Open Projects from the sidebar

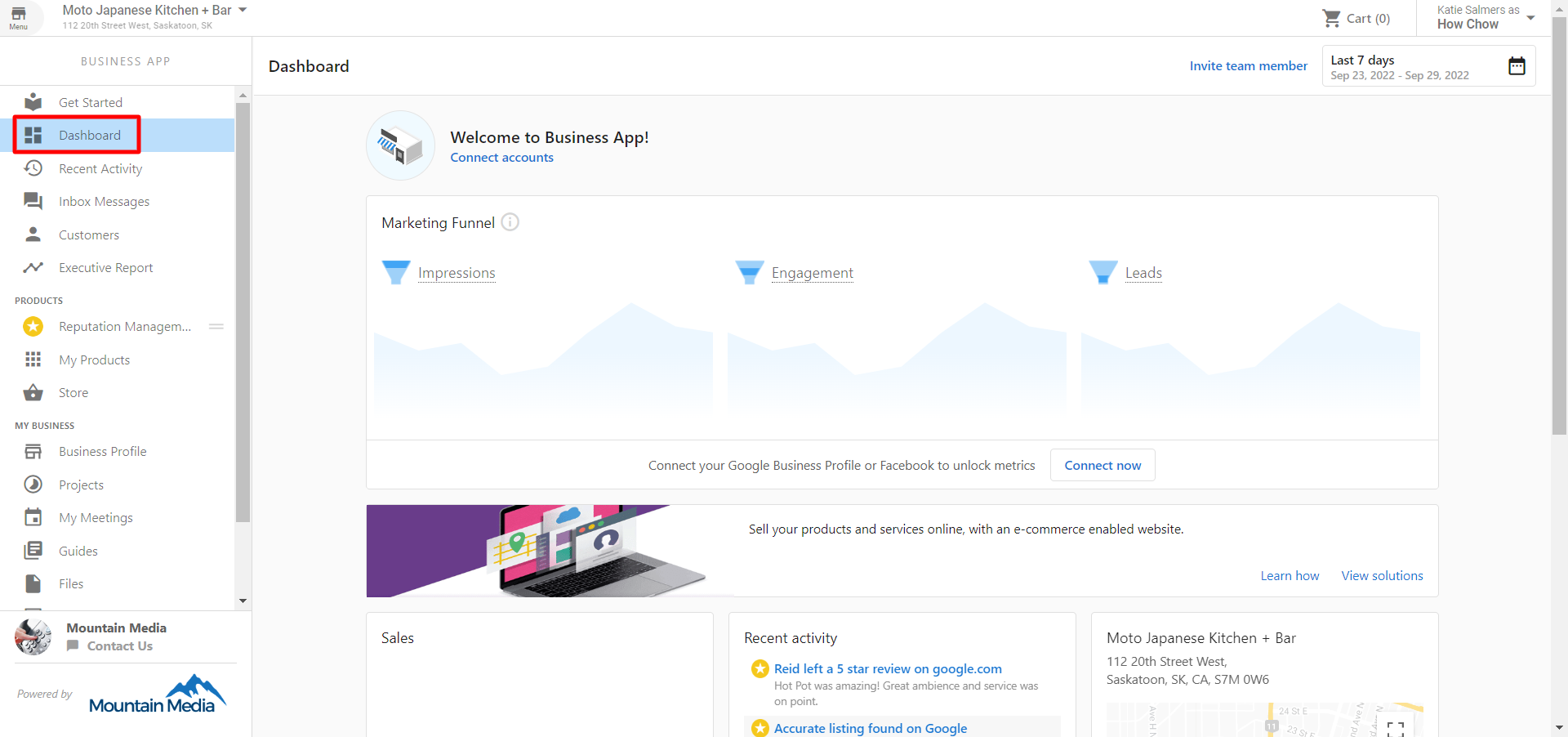pyautogui.click(x=118, y=485)
